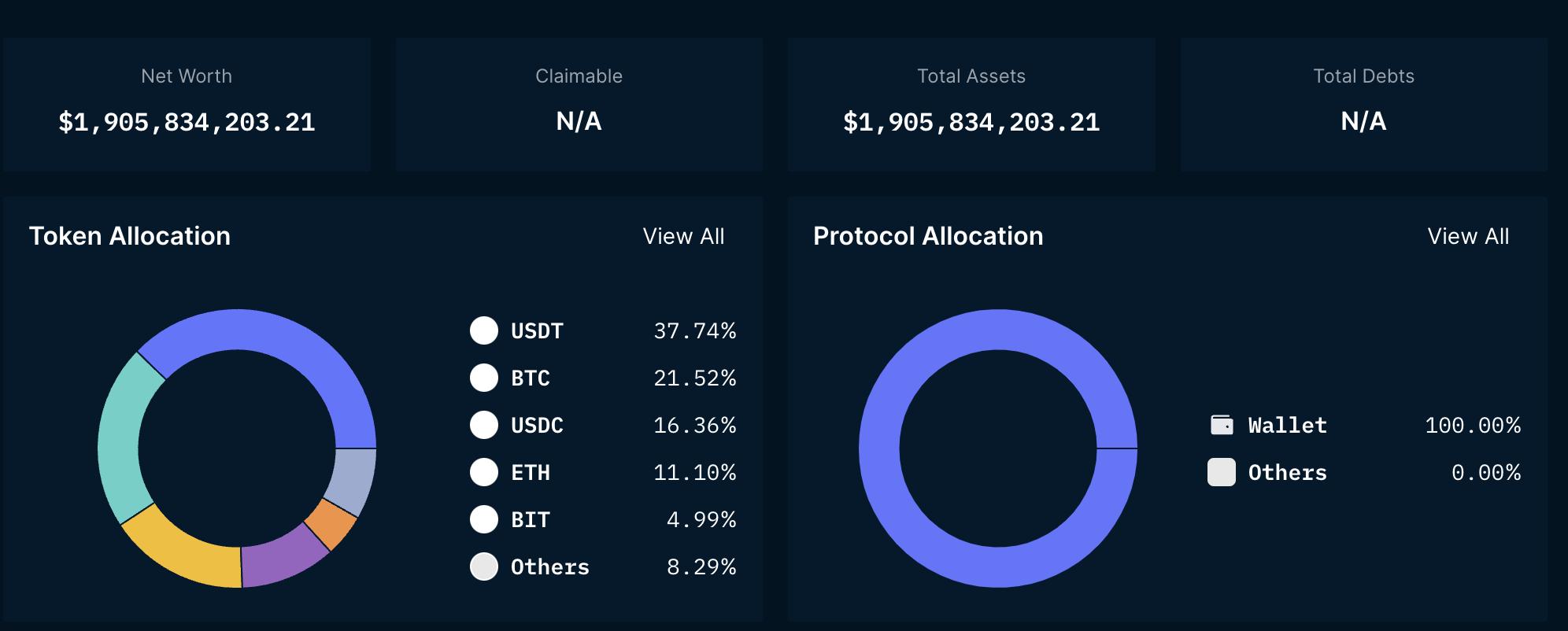Open View All for Protocol Allocation
Image resolution: width=1568 pixels, height=631 pixels.
pyautogui.click(x=1468, y=236)
